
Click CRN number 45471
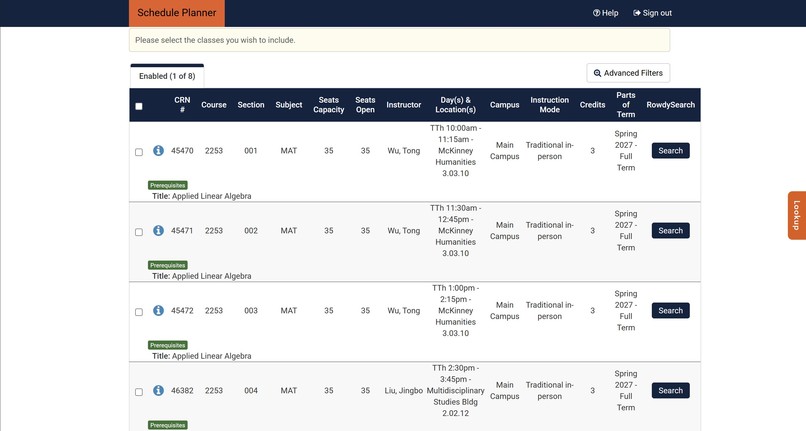182,230
